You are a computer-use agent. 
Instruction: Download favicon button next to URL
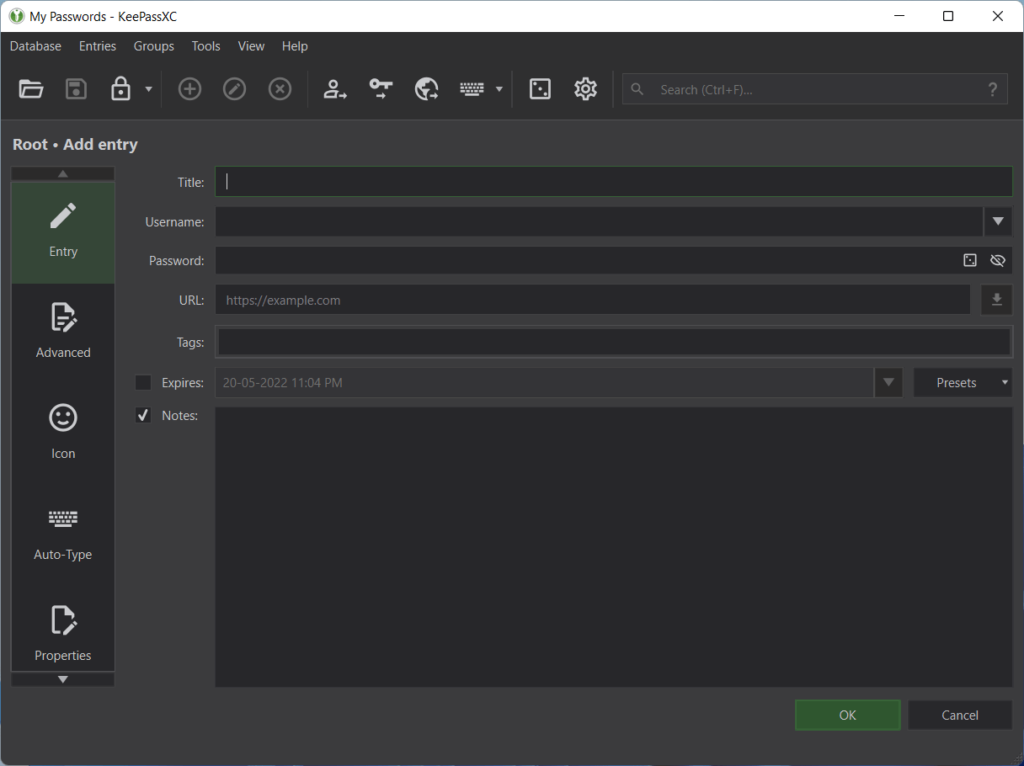997,300
